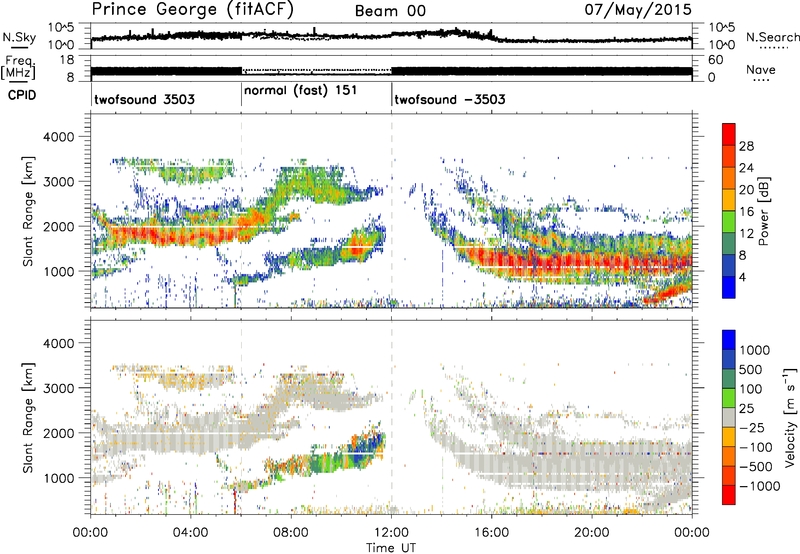This screenshot has width=800, height=554.
Task: Click the dashed 06:00 marker line in velocity panel
Action: (241, 417)
